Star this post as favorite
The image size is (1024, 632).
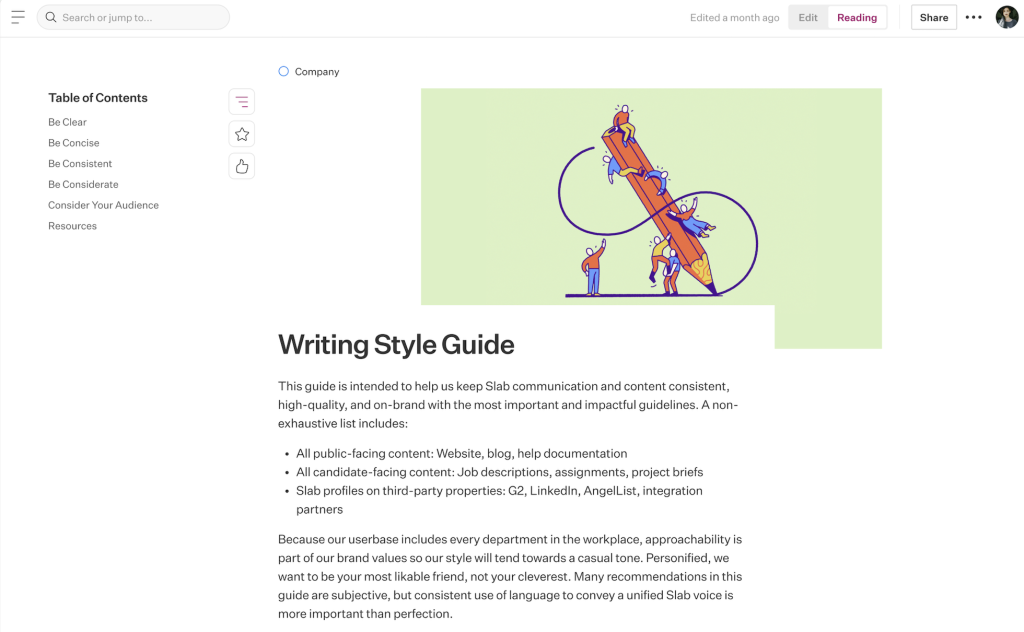click(242, 134)
